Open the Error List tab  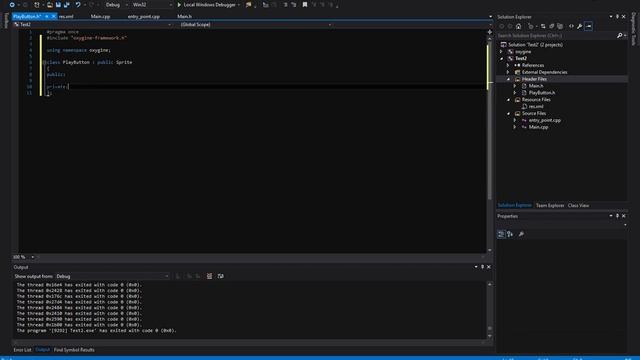tap(22, 350)
